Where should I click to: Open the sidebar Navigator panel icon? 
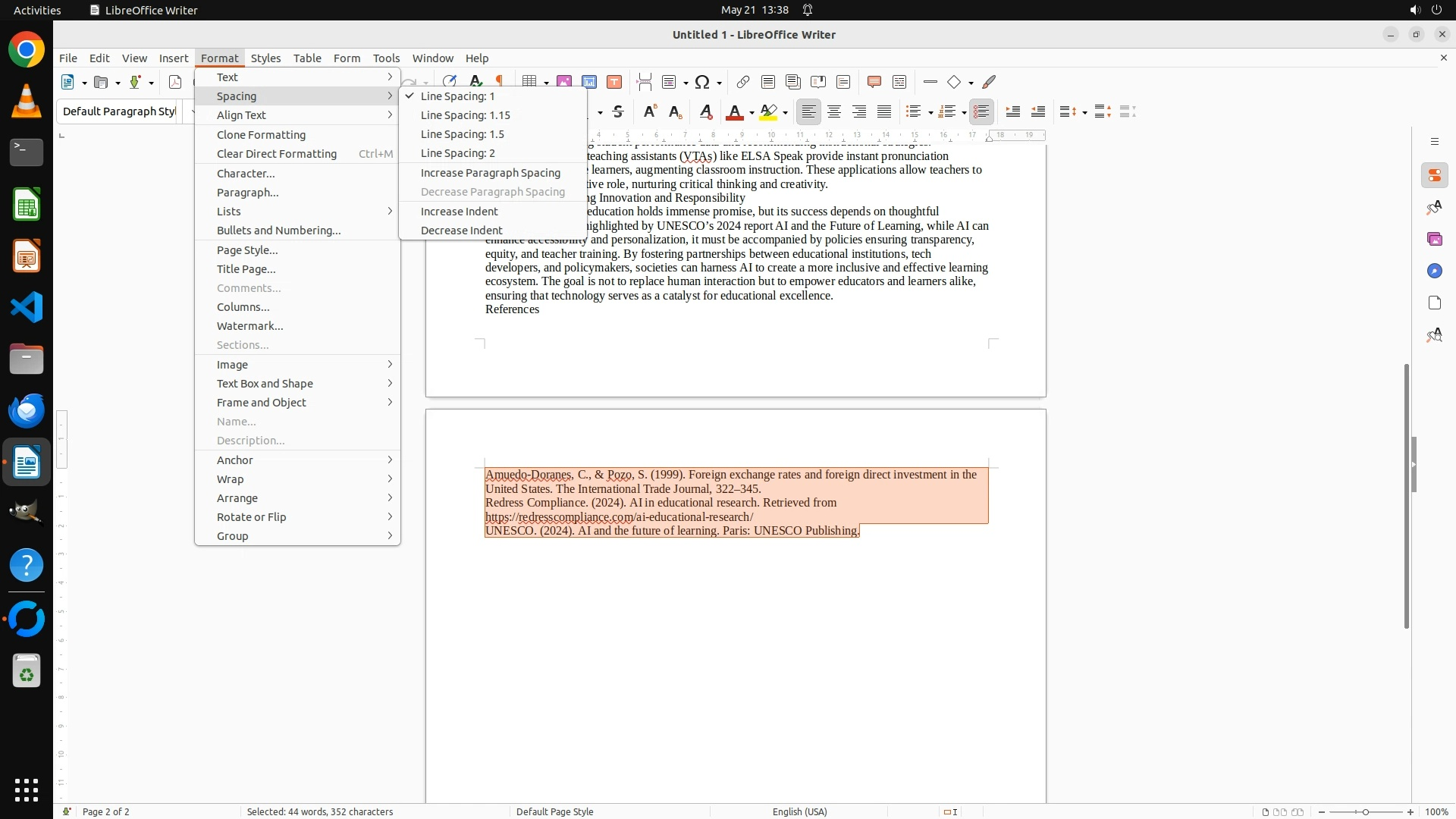(x=1434, y=271)
